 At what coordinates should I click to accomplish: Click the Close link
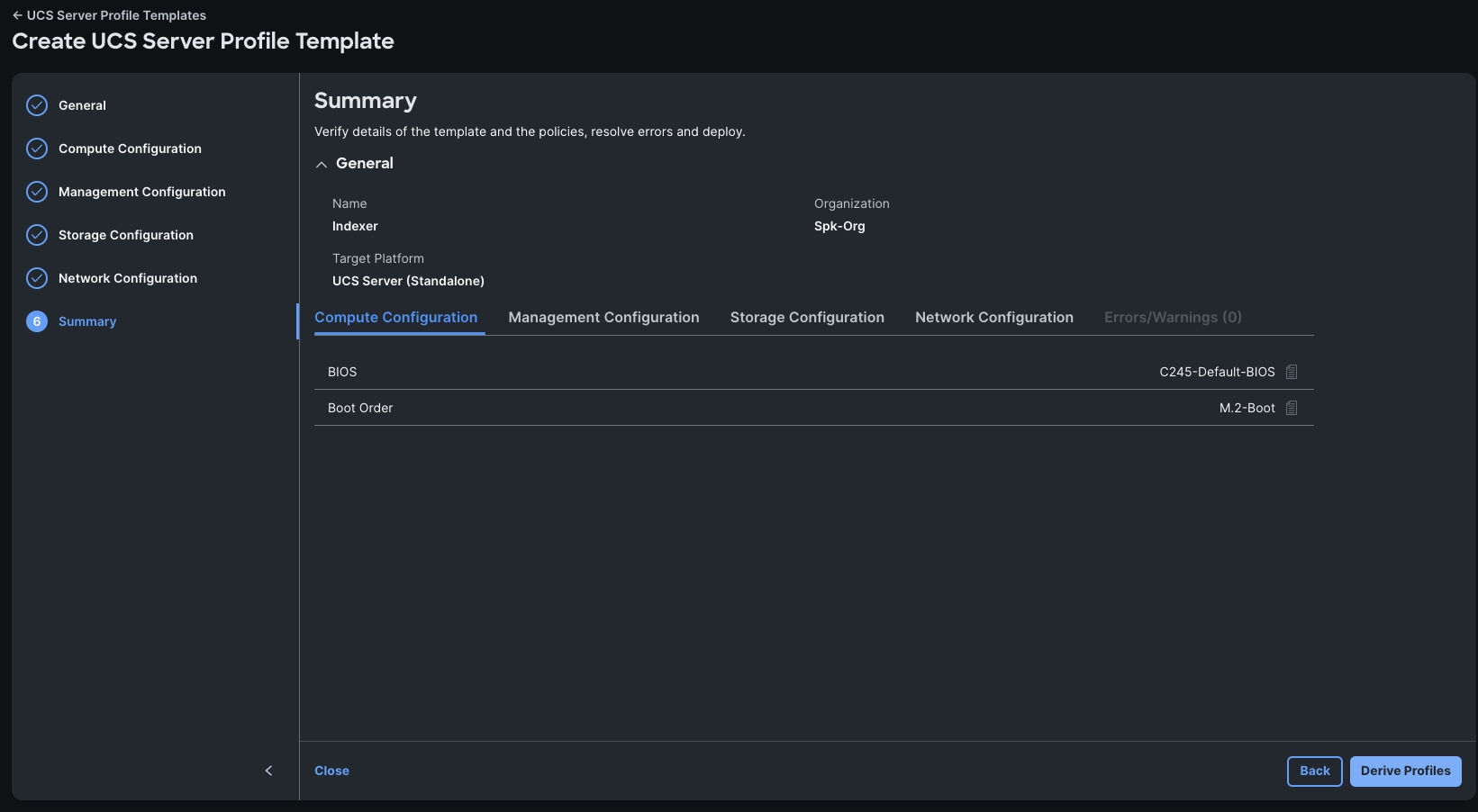331,771
